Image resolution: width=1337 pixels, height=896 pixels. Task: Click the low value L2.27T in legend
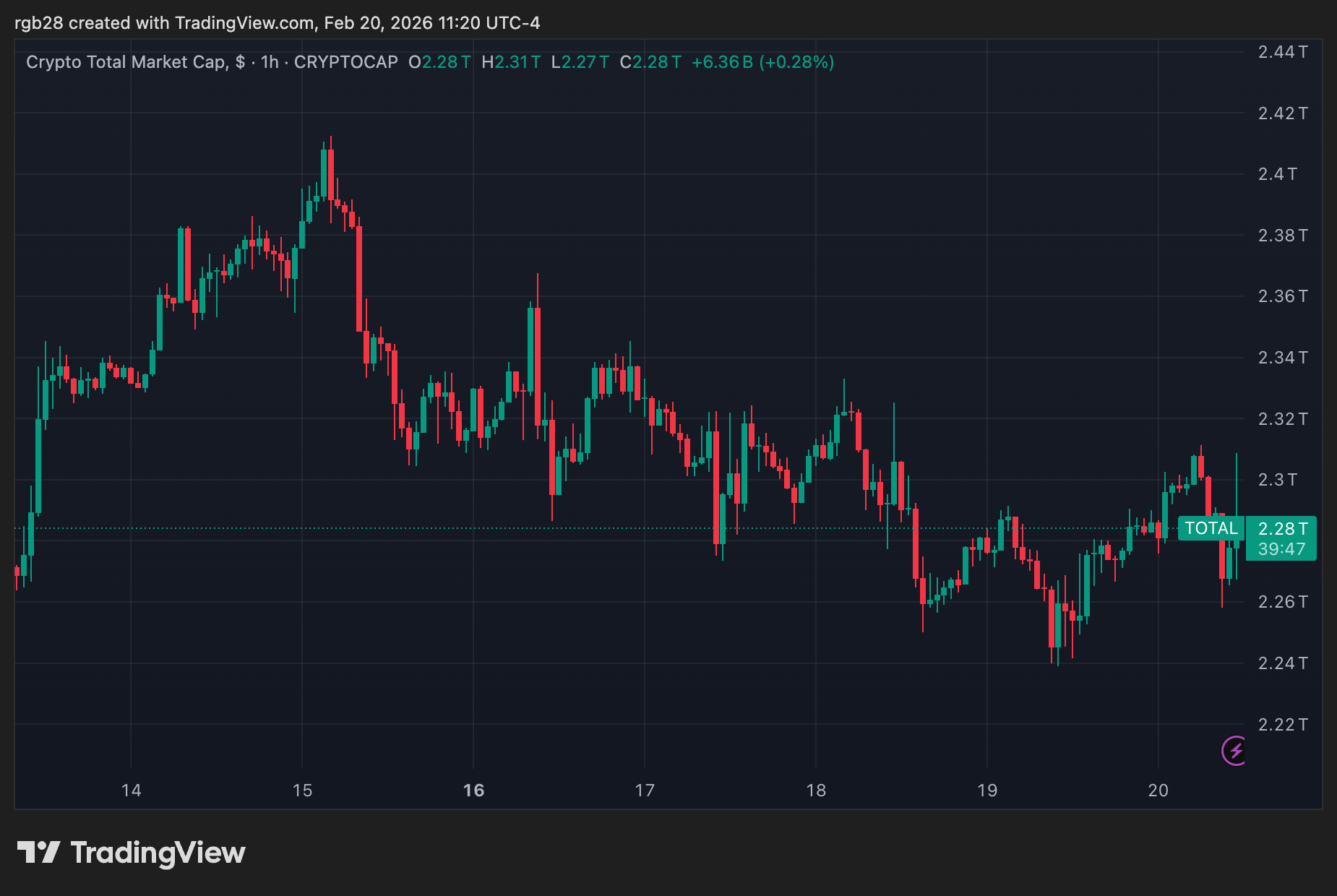click(579, 62)
